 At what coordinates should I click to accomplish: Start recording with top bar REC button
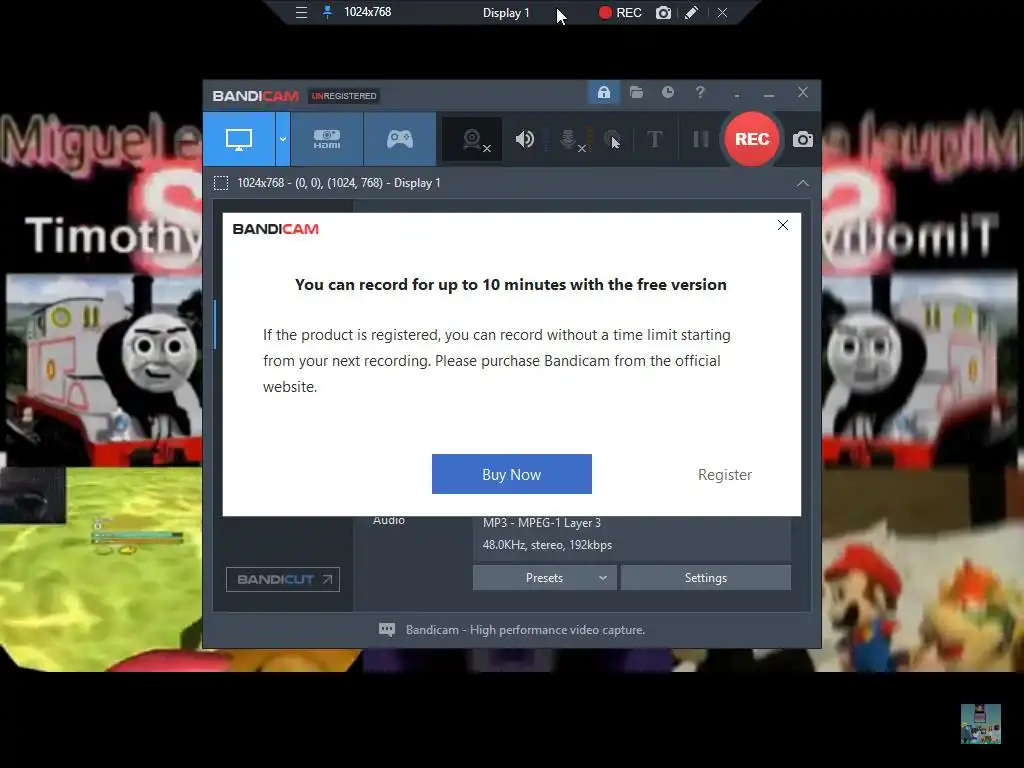[x=620, y=13]
